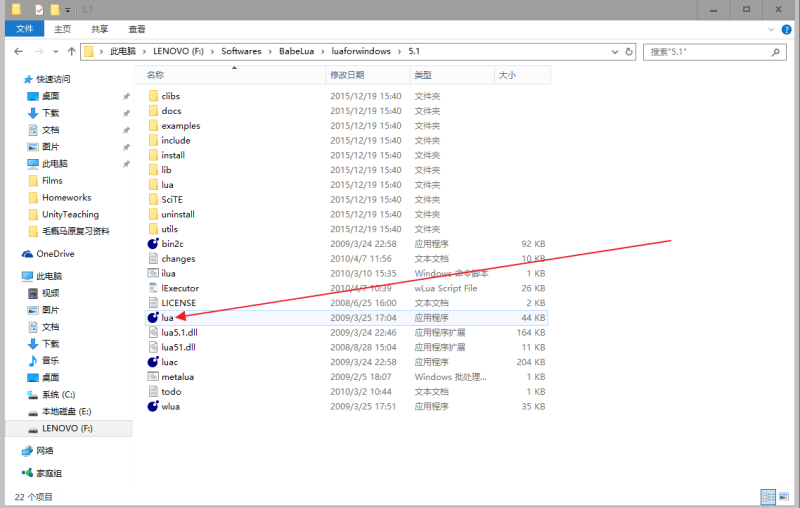Select the luac application icon
Viewport: 800px width, 508px height.
[153, 362]
